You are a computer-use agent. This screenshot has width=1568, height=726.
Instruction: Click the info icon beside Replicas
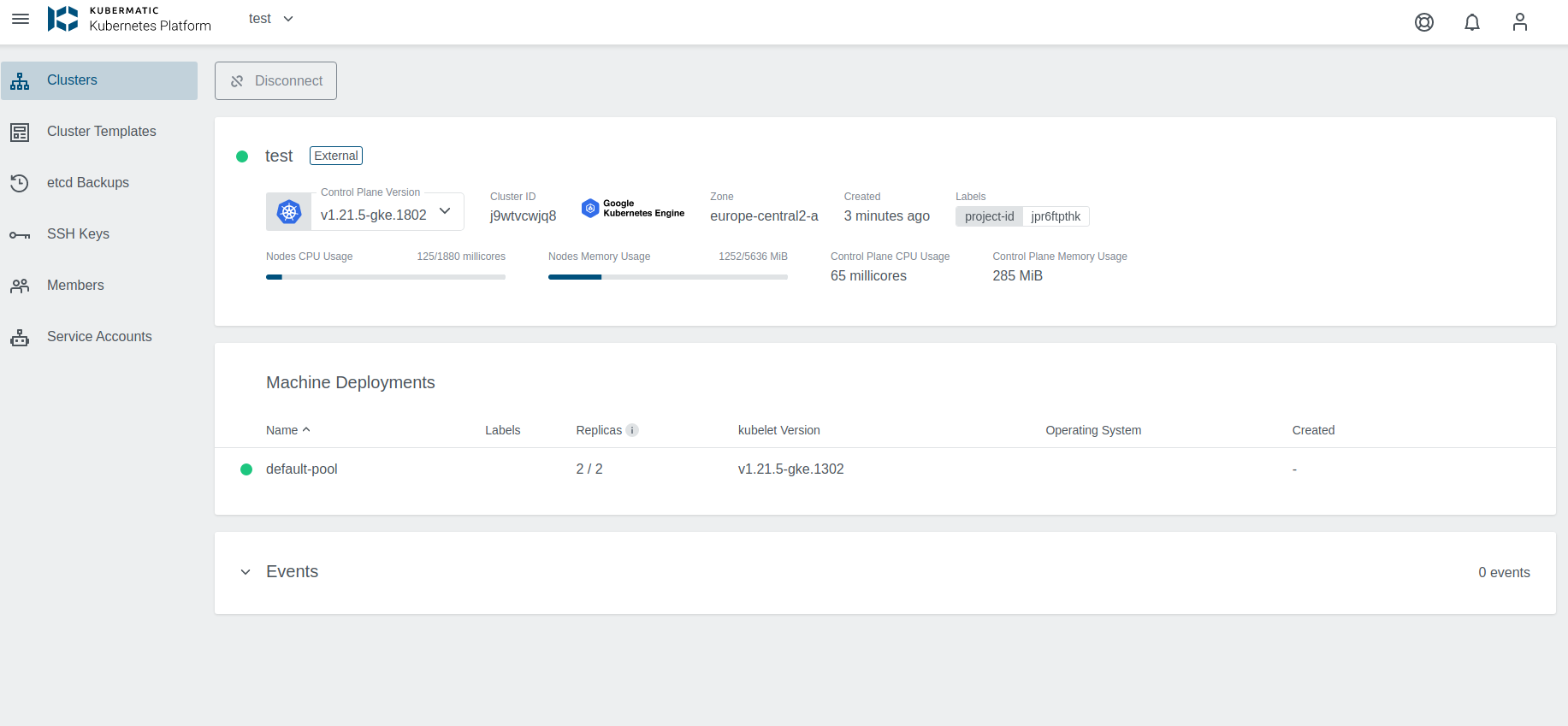click(632, 430)
